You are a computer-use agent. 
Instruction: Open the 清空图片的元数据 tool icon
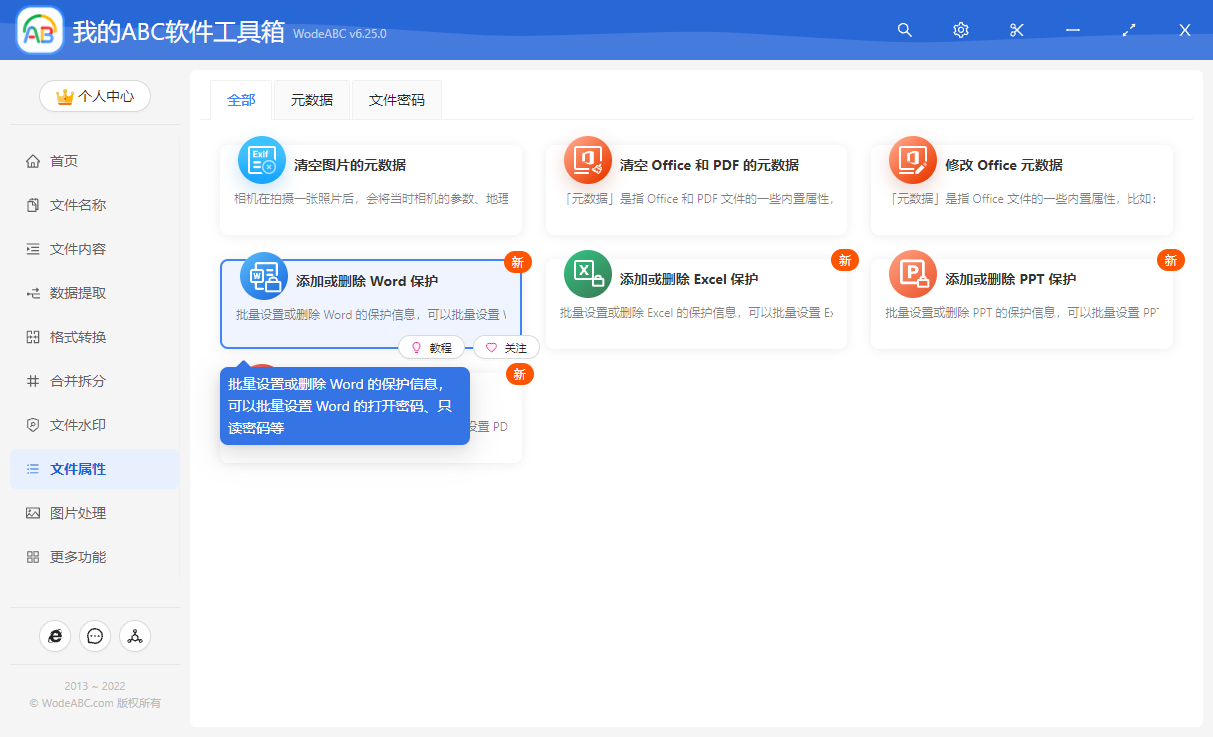(x=261, y=159)
